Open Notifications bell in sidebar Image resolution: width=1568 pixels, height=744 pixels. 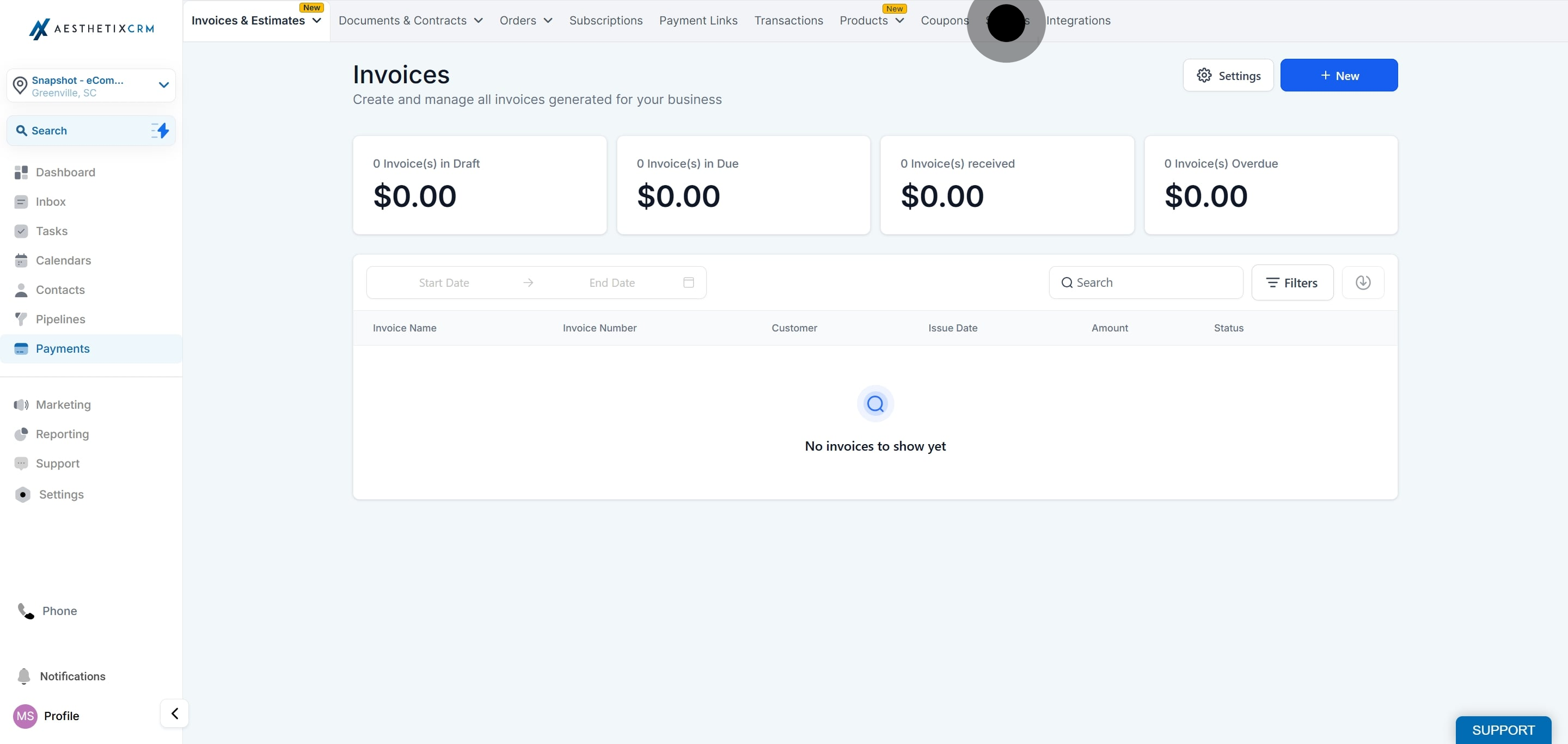pos(24,676)
